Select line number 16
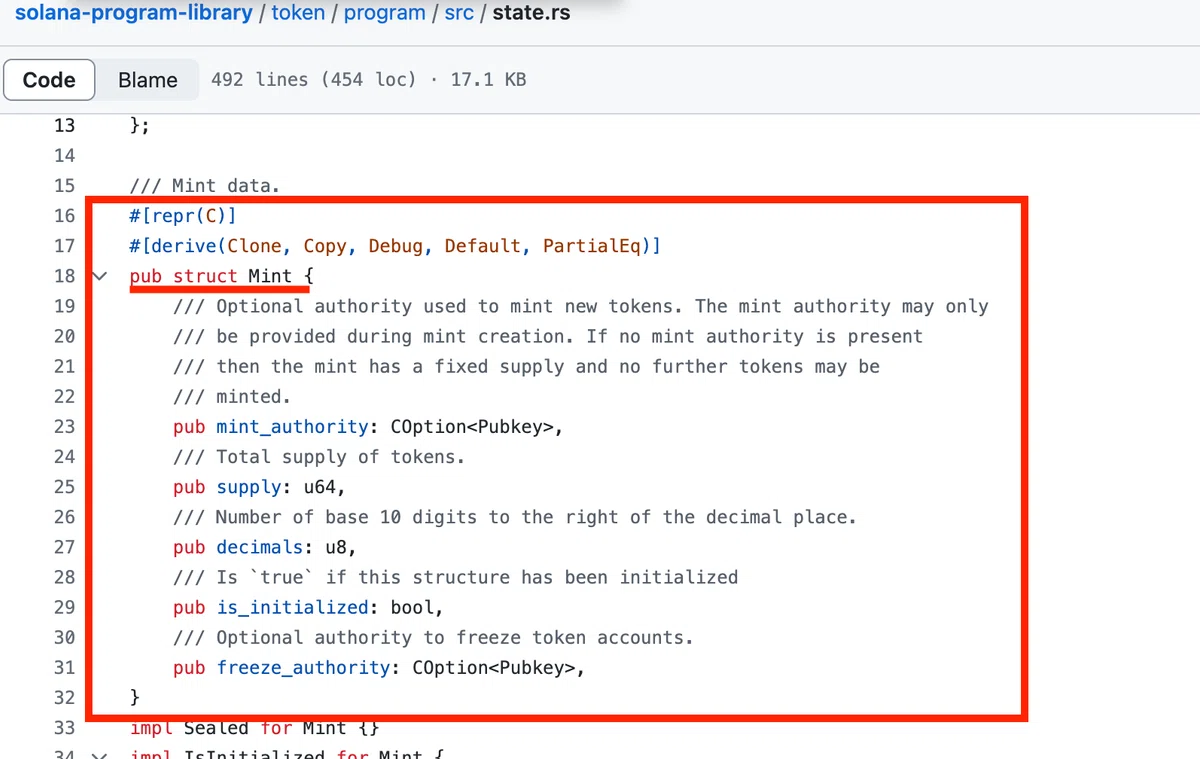 64,215
